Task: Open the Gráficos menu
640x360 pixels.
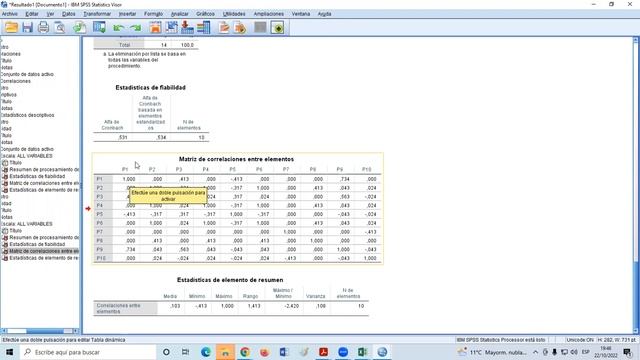Action: [x=205, y=14]
